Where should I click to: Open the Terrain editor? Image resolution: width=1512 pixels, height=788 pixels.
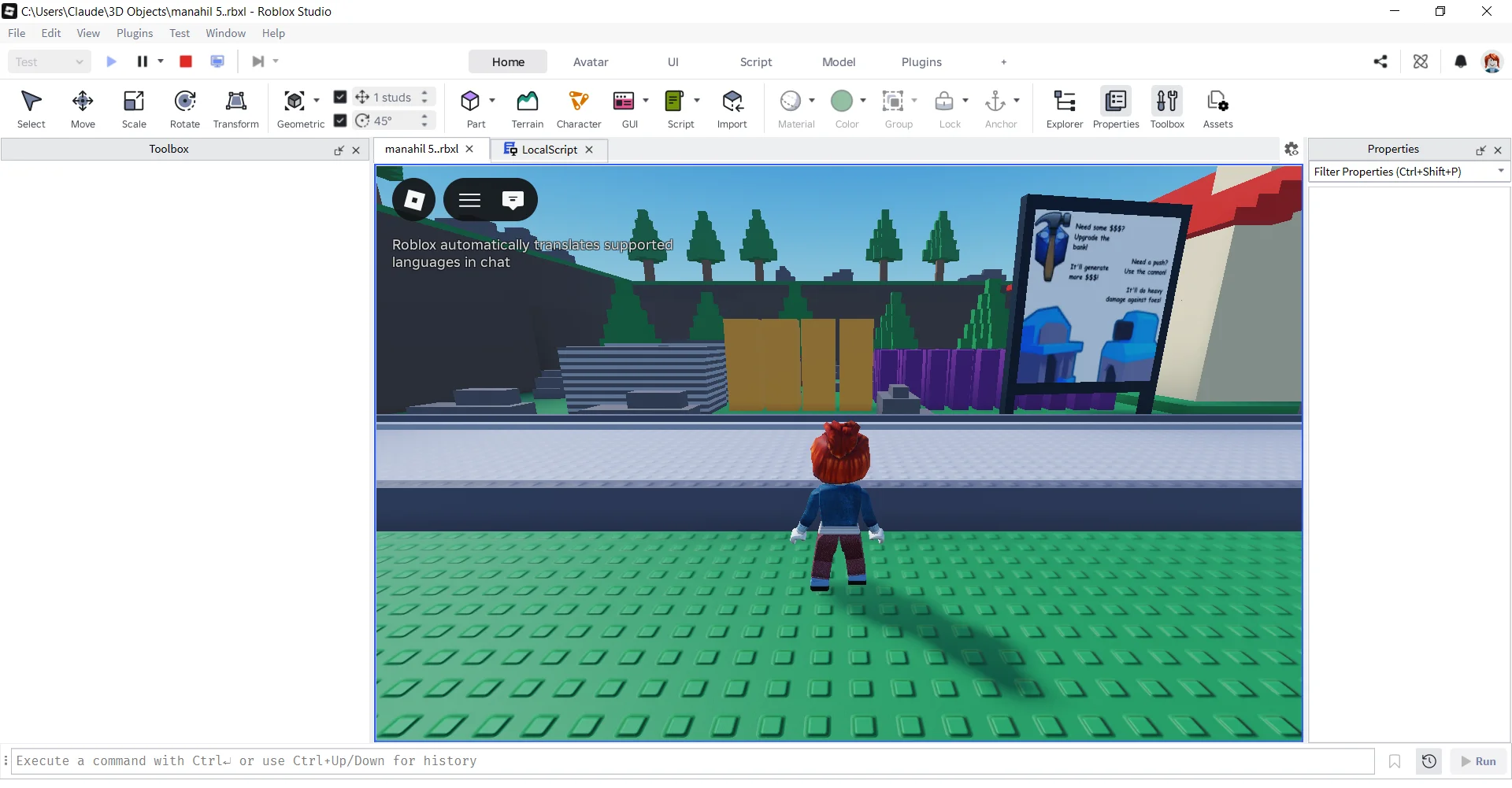click(527, 109)
